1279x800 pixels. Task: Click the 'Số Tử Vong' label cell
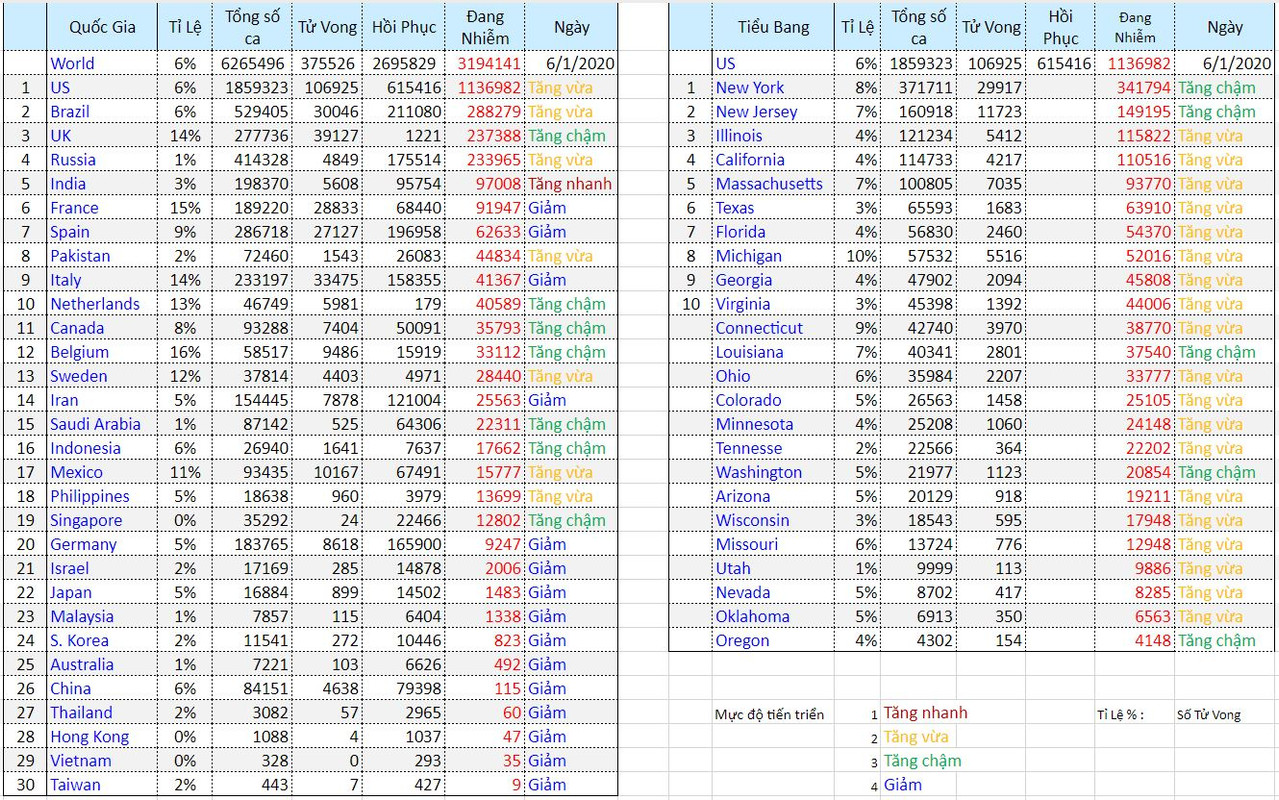point(1209,714)
